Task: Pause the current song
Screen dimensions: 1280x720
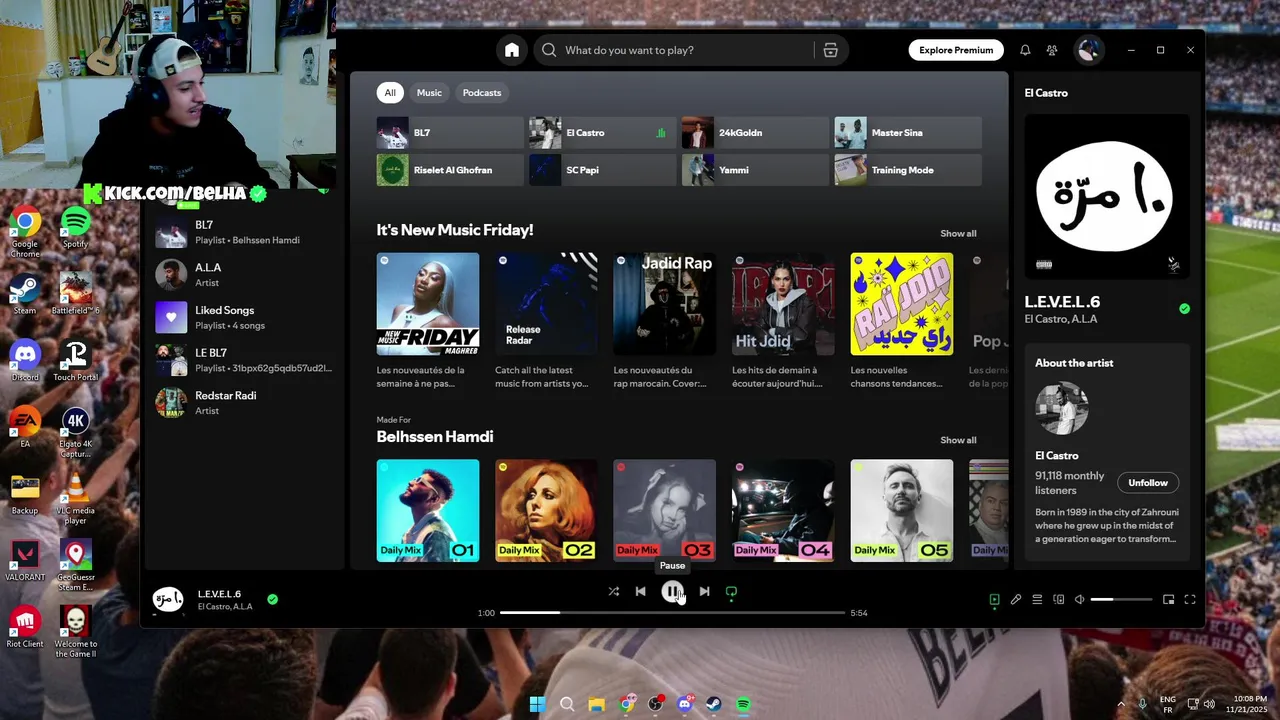Action: (x=672, y=591)
